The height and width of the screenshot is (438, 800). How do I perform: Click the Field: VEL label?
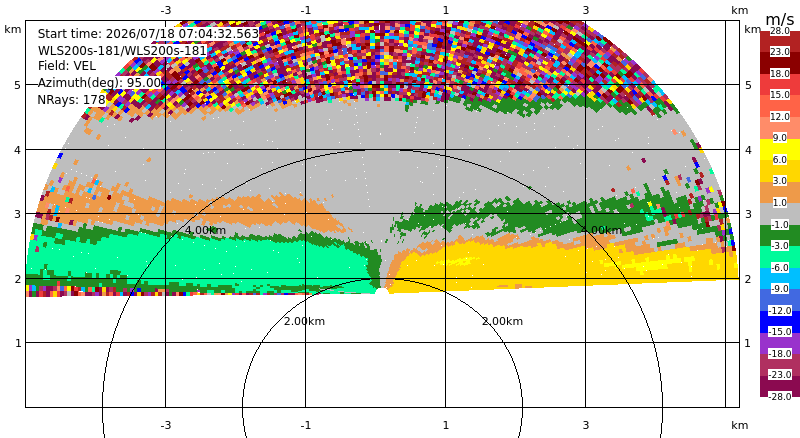point(66,66)
